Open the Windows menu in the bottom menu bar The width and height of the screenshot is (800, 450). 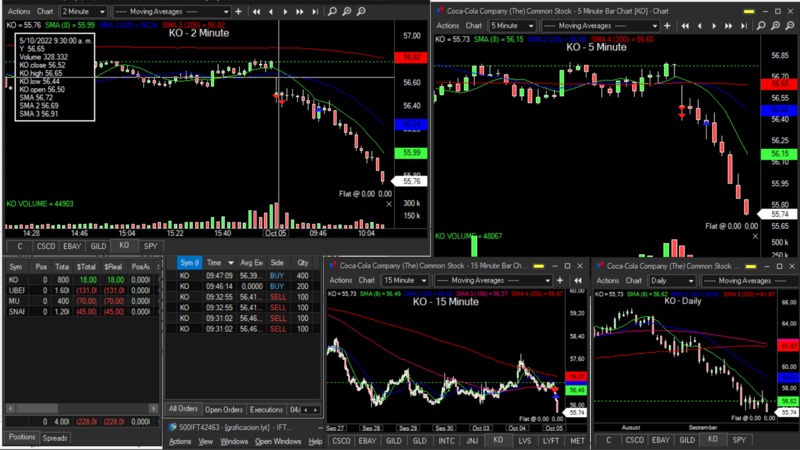tap(233, 441)
